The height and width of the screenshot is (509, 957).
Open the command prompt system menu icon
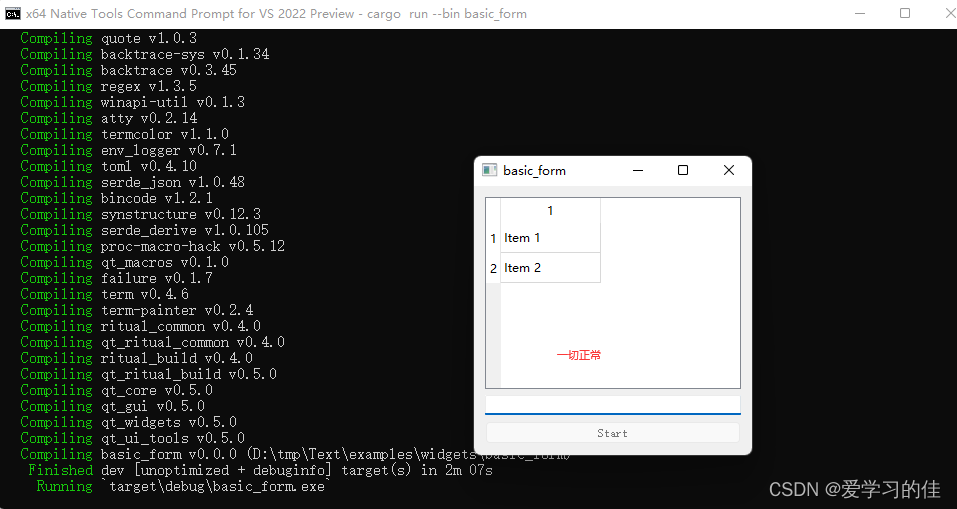(x=13, y=13)
